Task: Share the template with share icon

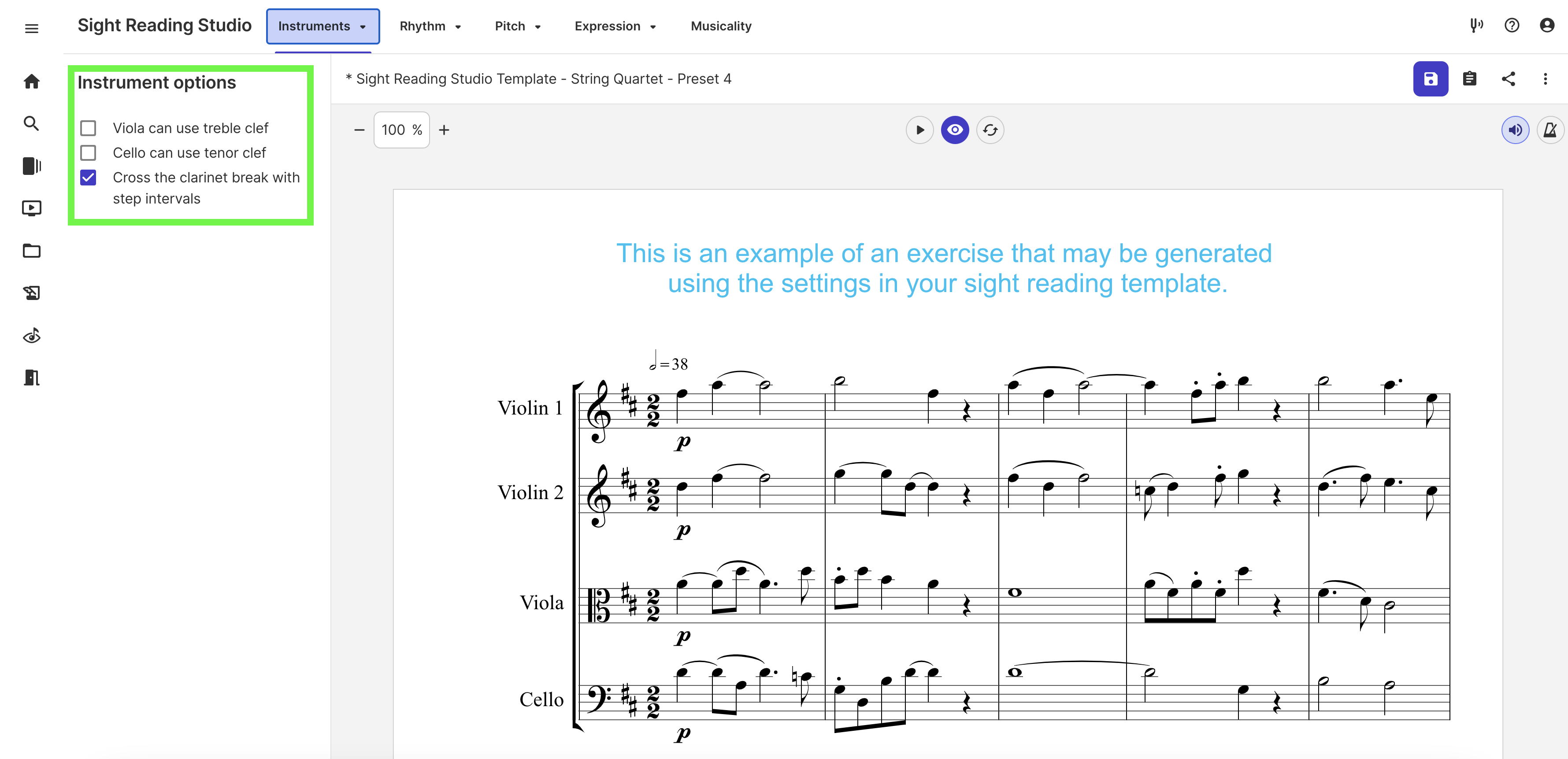Action: coord(1509,78)
